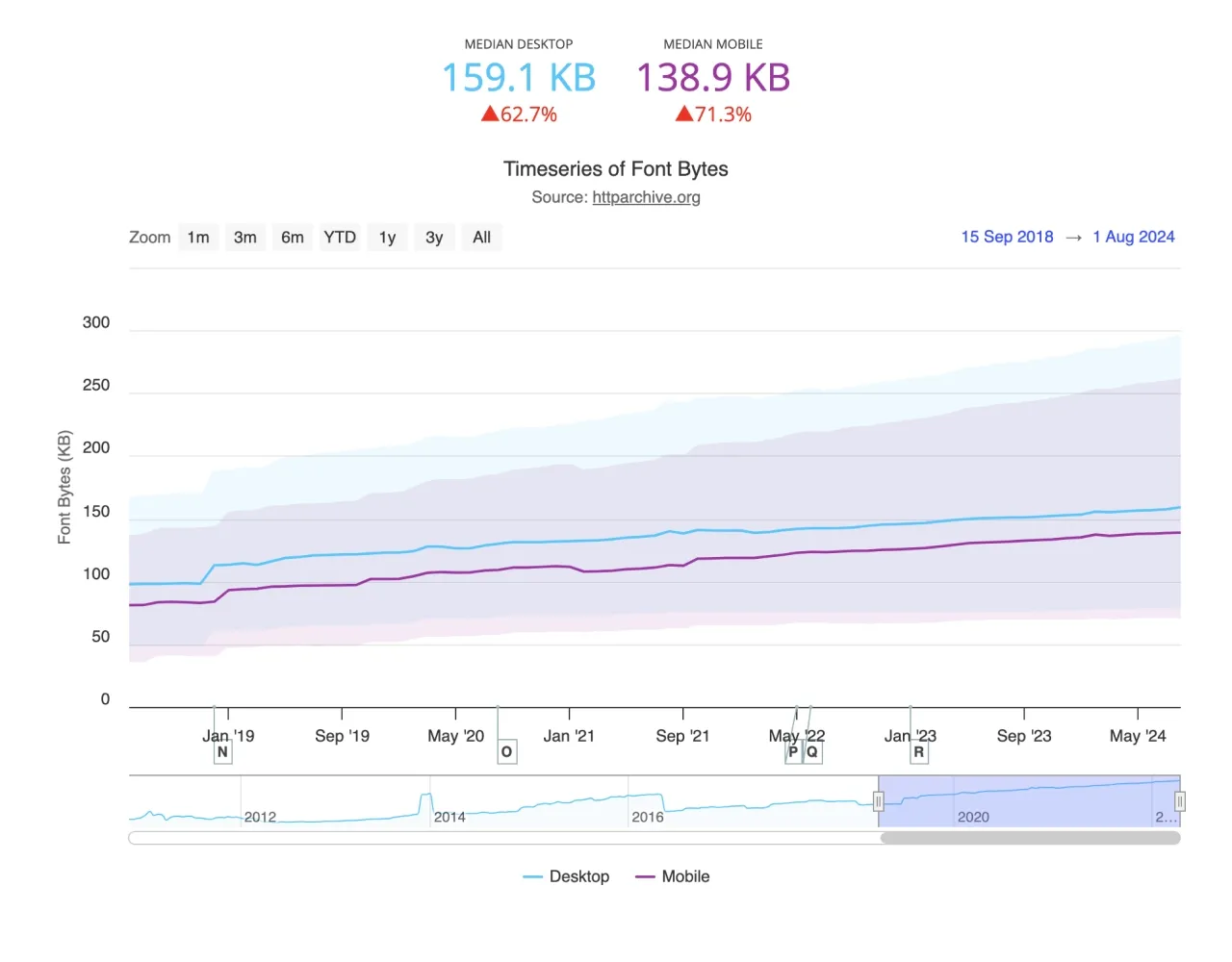Click the N flag marker on timeline
1232x962 pixels.
pyautogui.click(x=222, y=752)
